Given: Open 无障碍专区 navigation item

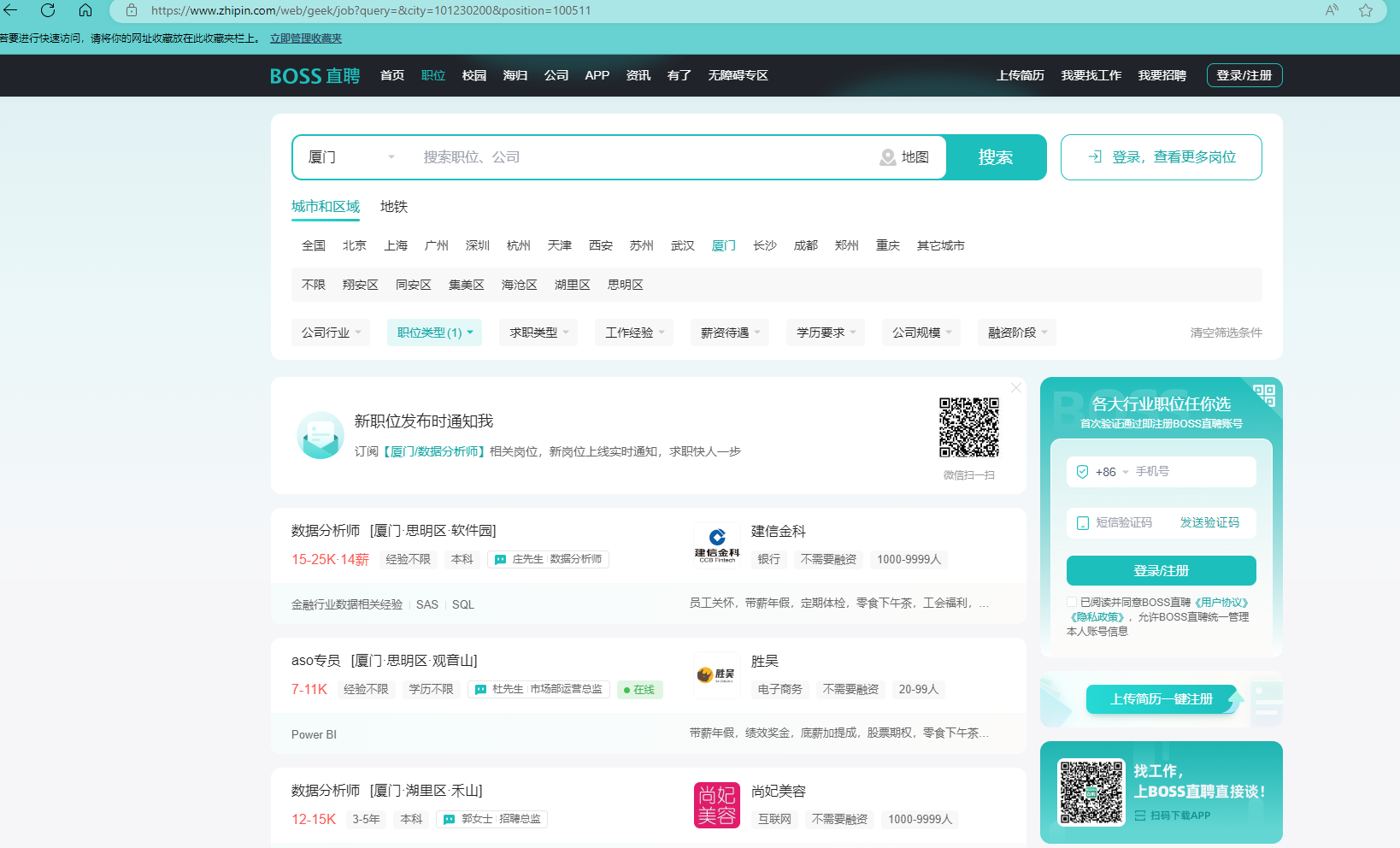Looking at the screenshot, I should click(738, 75).
